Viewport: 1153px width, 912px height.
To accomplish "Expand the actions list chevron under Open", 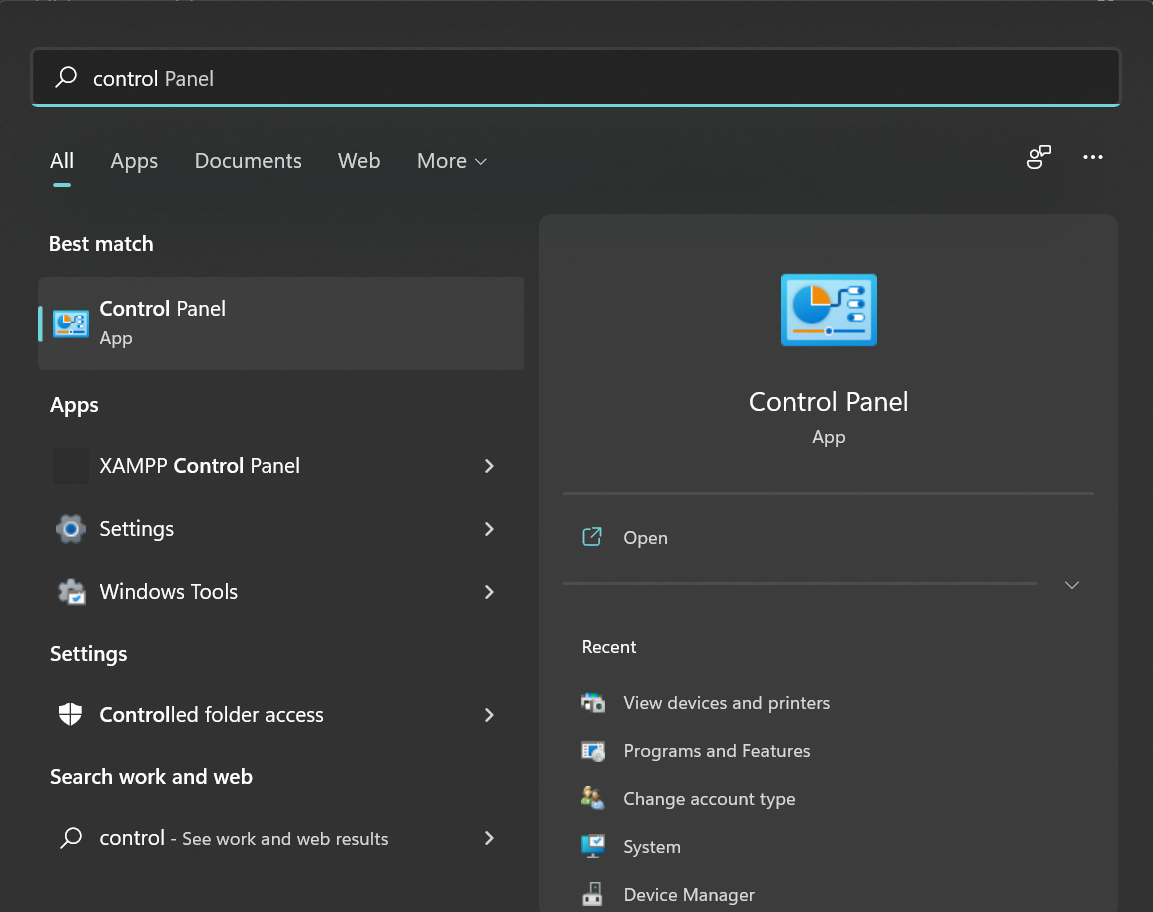I will click(x=1072, y=585).
